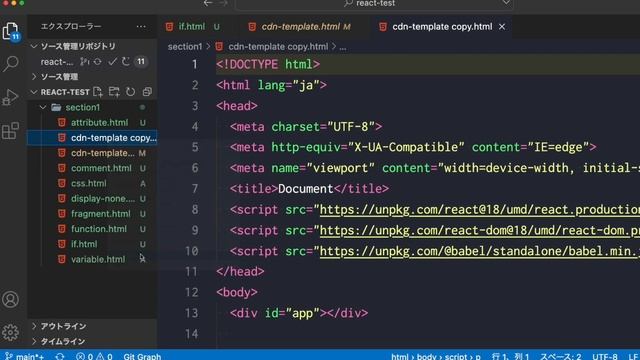The height and width of the screenshot is (360, 640).
Task: Open Explorer more actions ellipsis
Action: point(141,27)
